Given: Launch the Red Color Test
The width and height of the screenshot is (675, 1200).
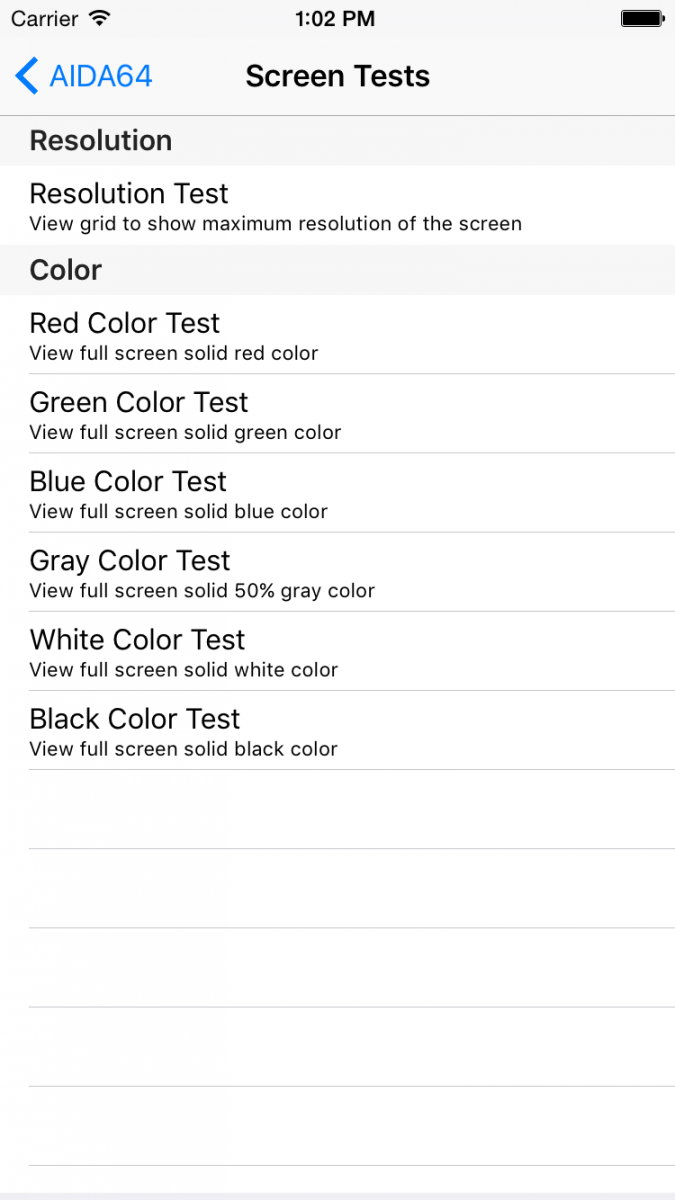Looking at the screenshot, I should point(125,323).
